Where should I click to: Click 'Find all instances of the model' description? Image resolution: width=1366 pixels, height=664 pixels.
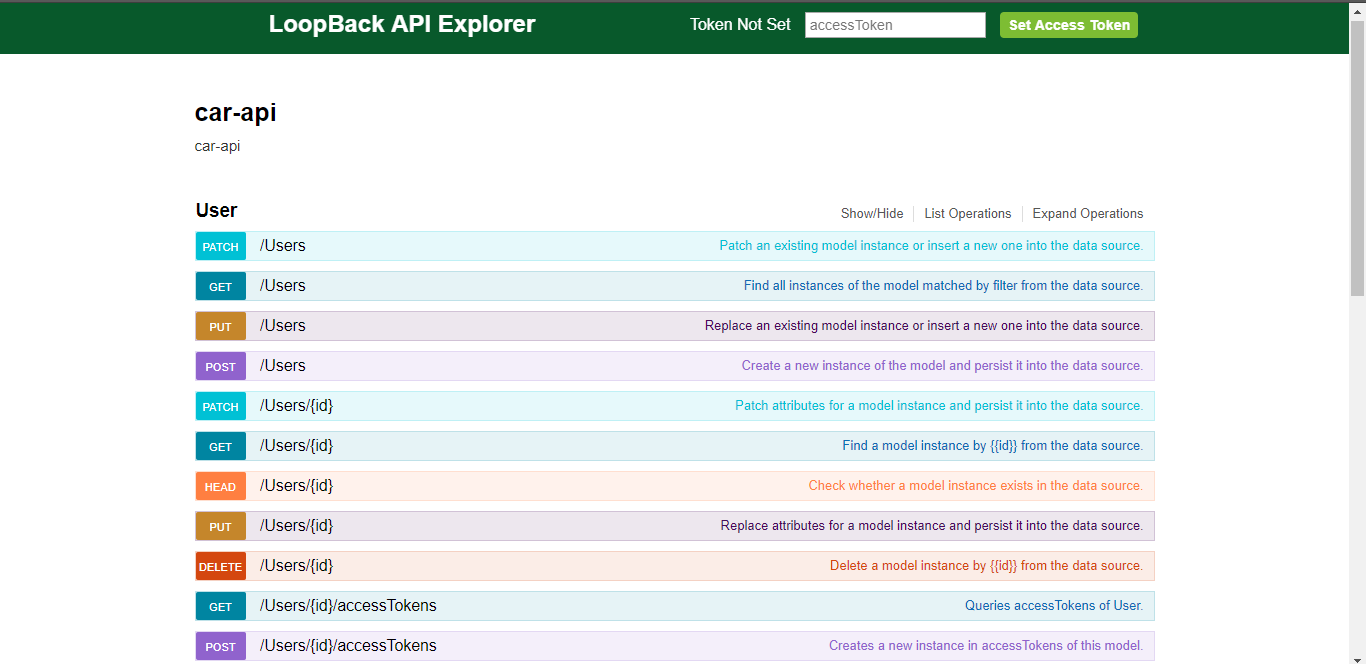tap(943, 286)
